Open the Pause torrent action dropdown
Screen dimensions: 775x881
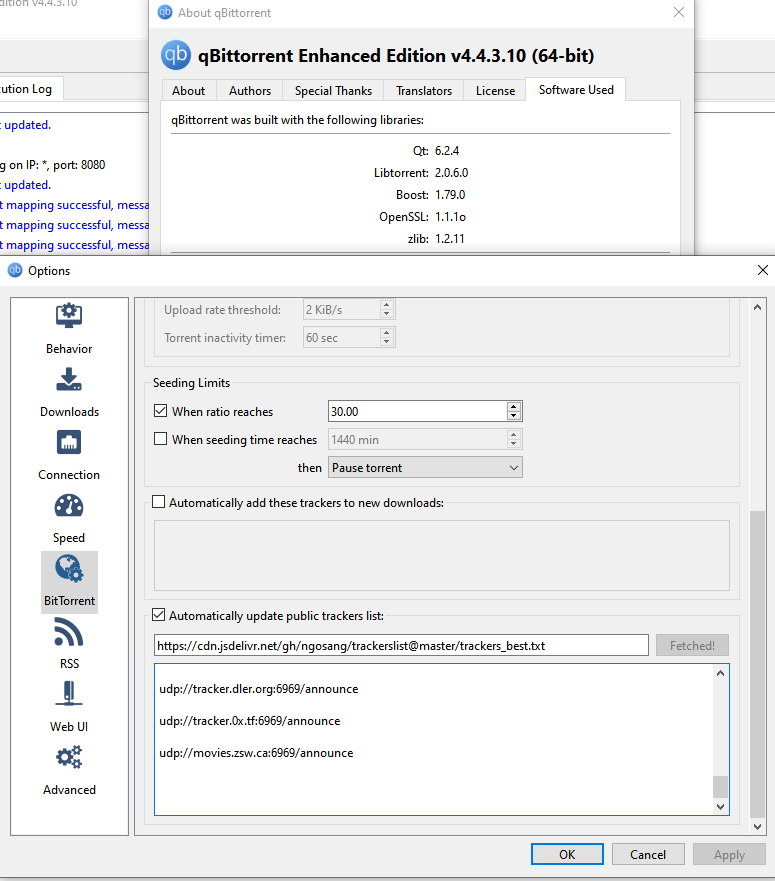[x=425, y=467]
